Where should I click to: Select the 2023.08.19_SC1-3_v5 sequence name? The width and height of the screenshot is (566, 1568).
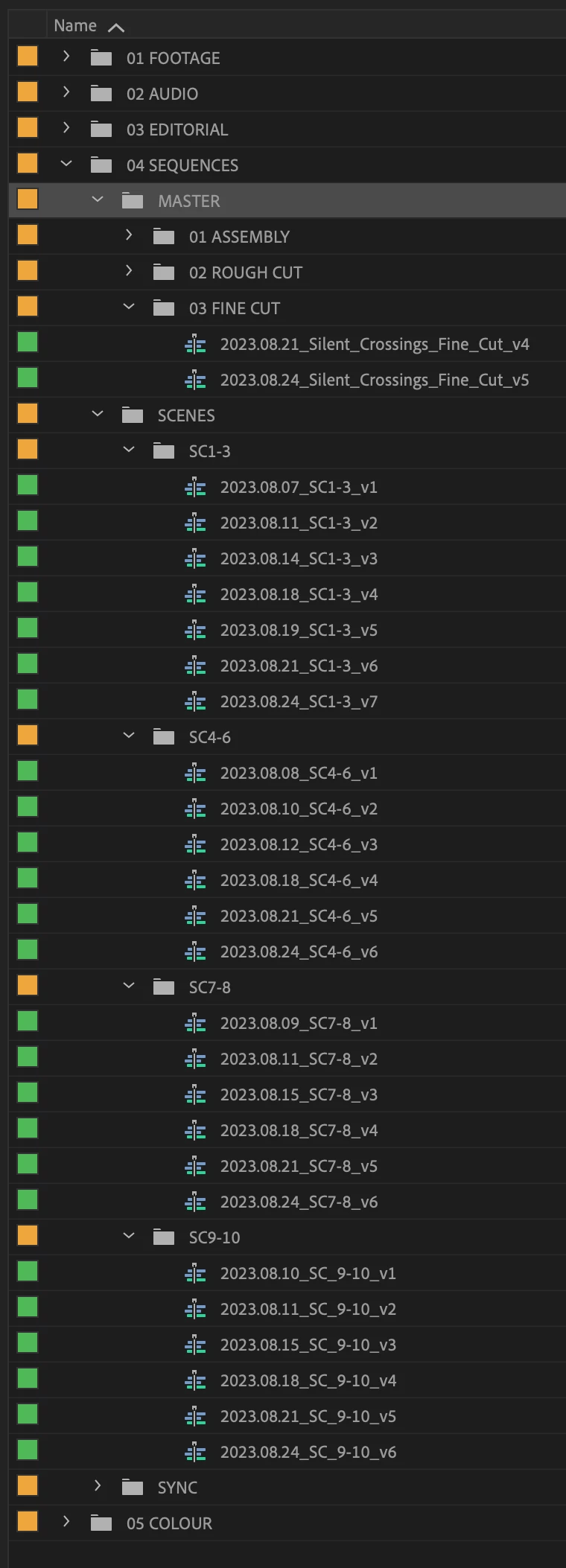pos(299,631)
